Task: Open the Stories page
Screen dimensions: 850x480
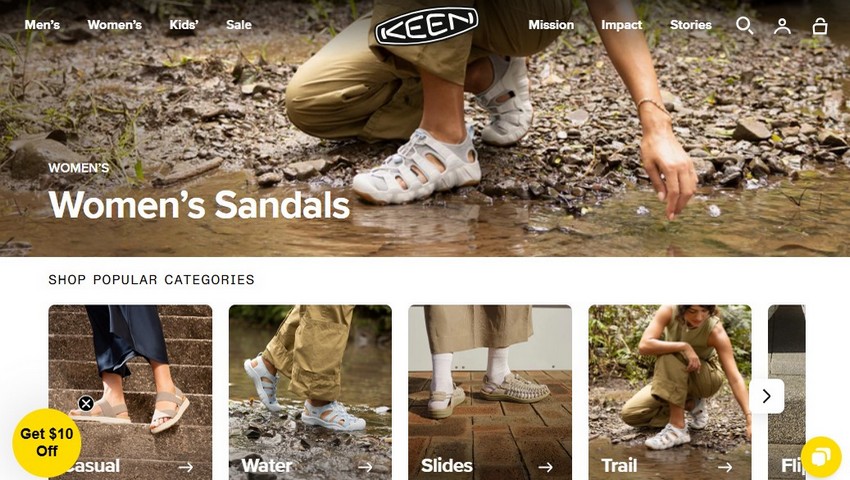Action: coord(691,25)
